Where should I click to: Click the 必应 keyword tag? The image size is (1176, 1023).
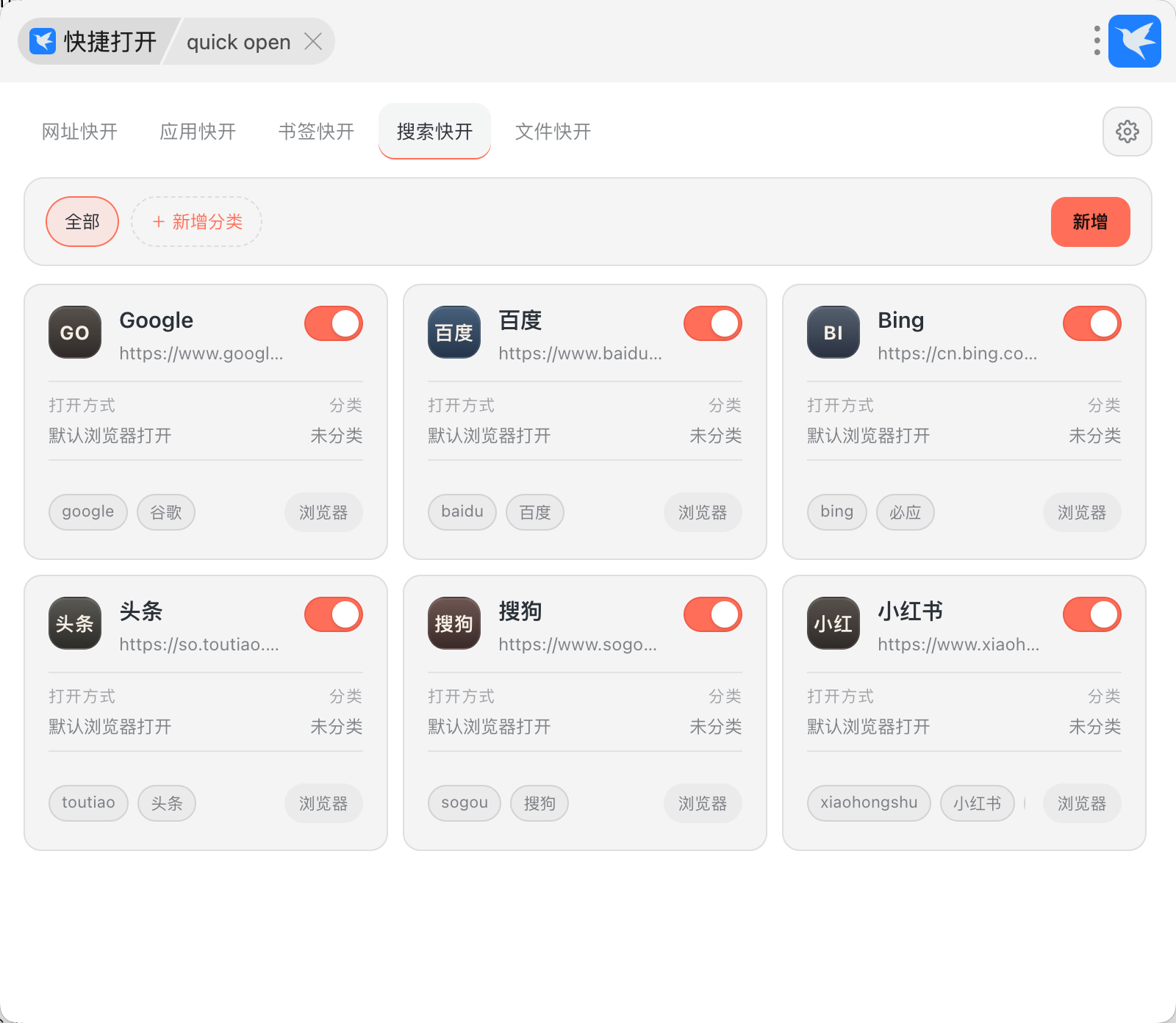click(x=906, y=512)
